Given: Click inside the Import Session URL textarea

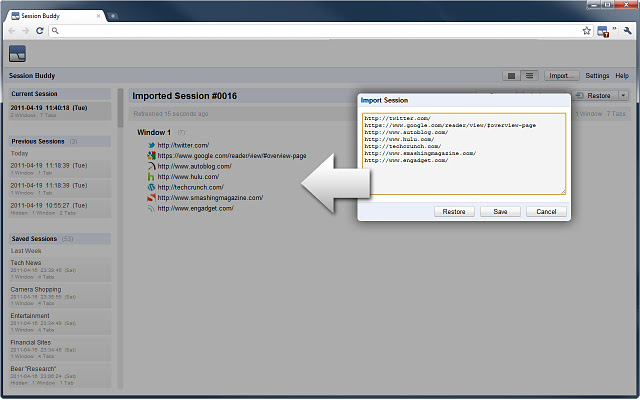Looking at the screenshot, I should [464, 154].
